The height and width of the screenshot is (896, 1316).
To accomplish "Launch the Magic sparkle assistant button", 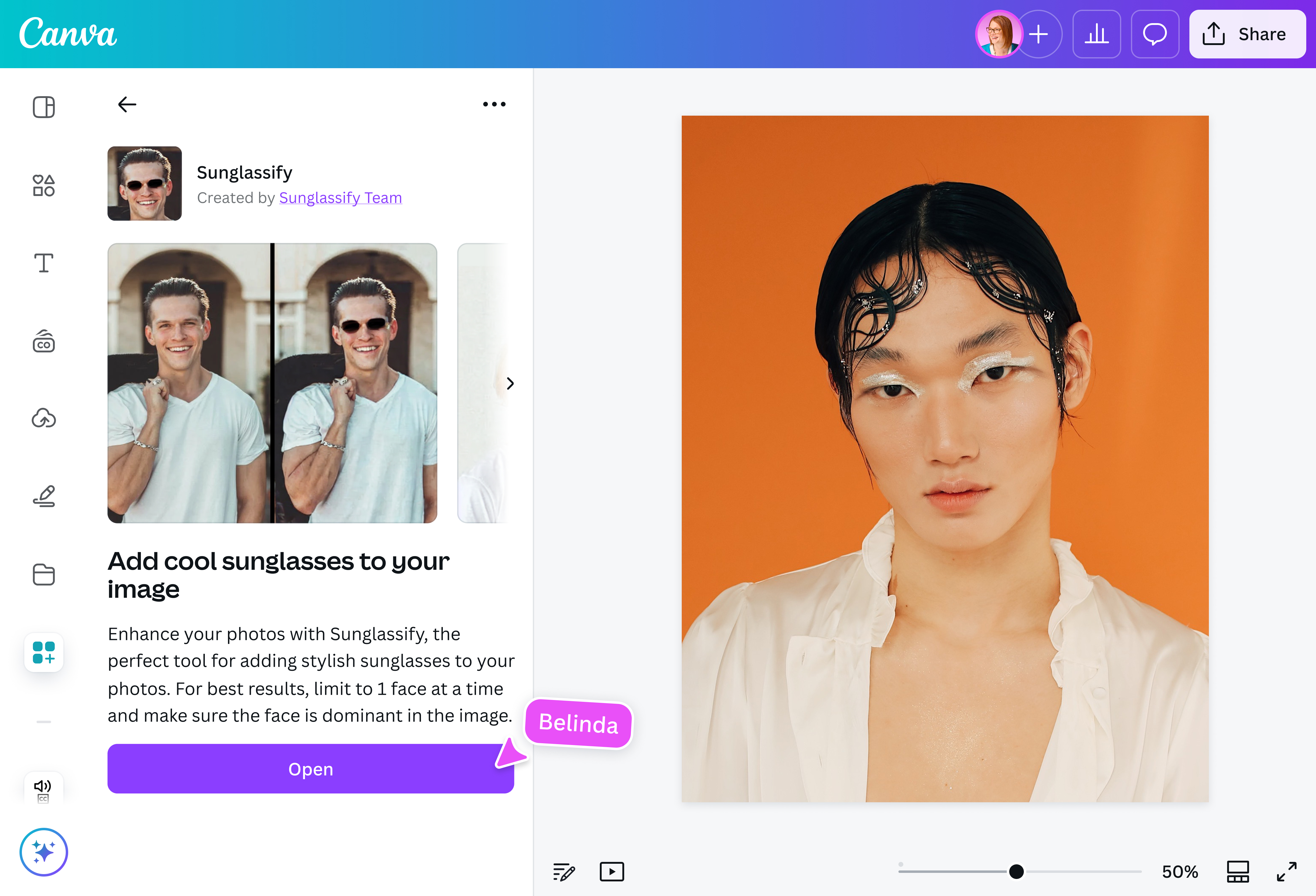I will point(44,852).
